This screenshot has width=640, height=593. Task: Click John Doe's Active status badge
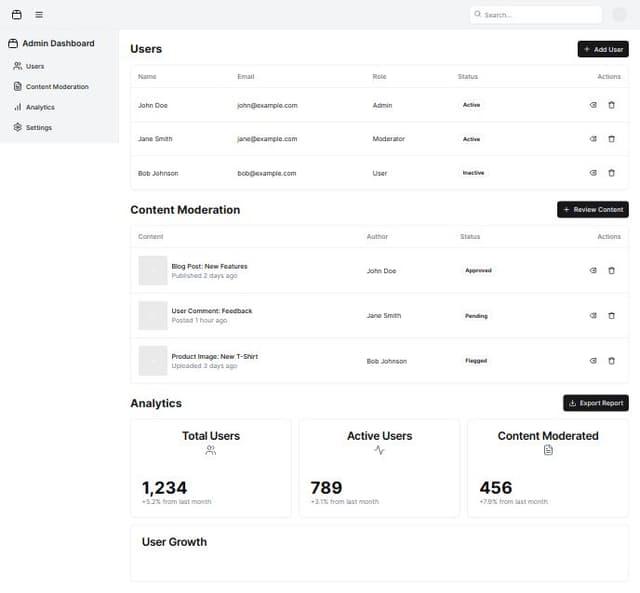(471, 105)
